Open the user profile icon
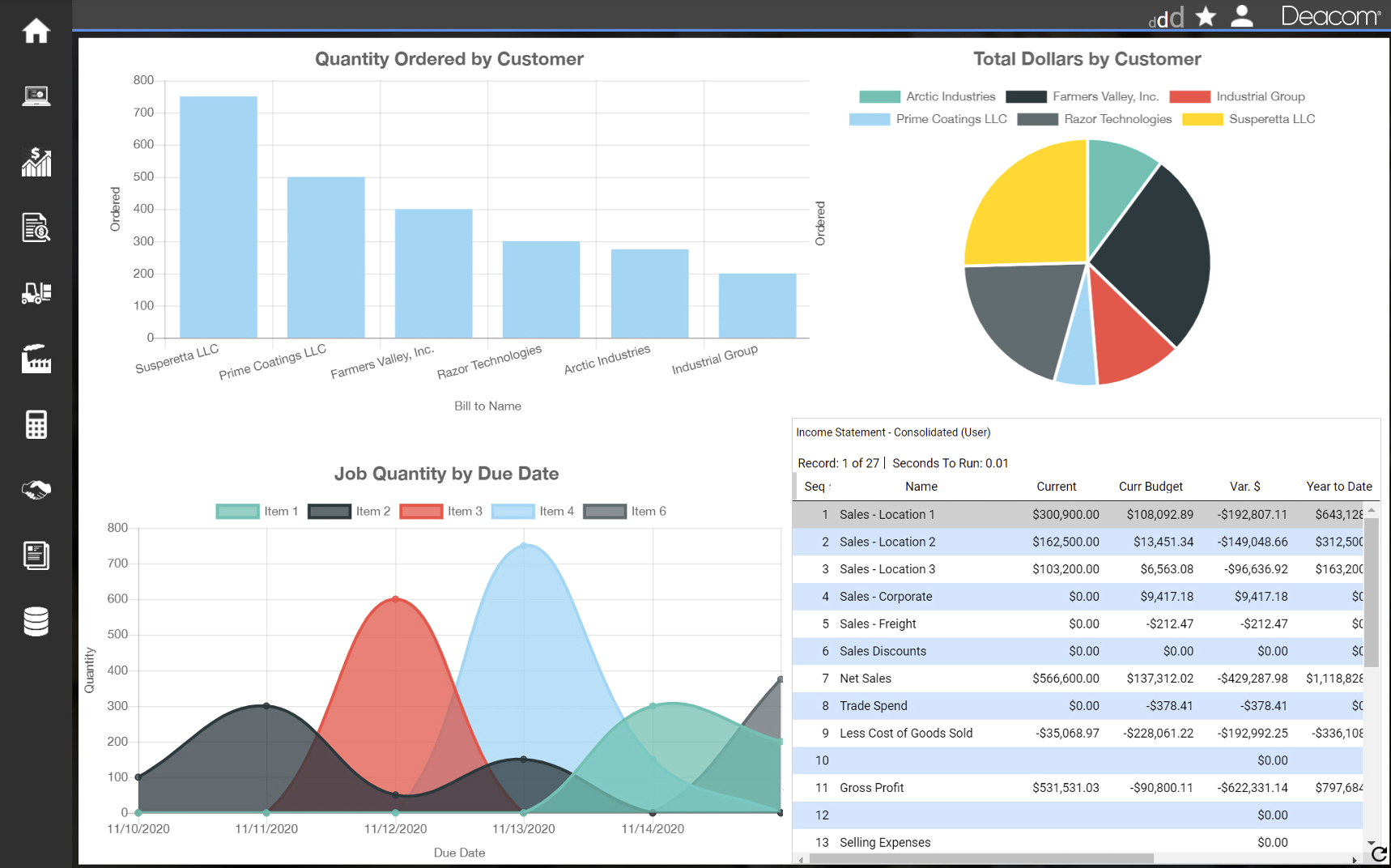This screenshot has width=1391, height=868. click(1242, 16)
